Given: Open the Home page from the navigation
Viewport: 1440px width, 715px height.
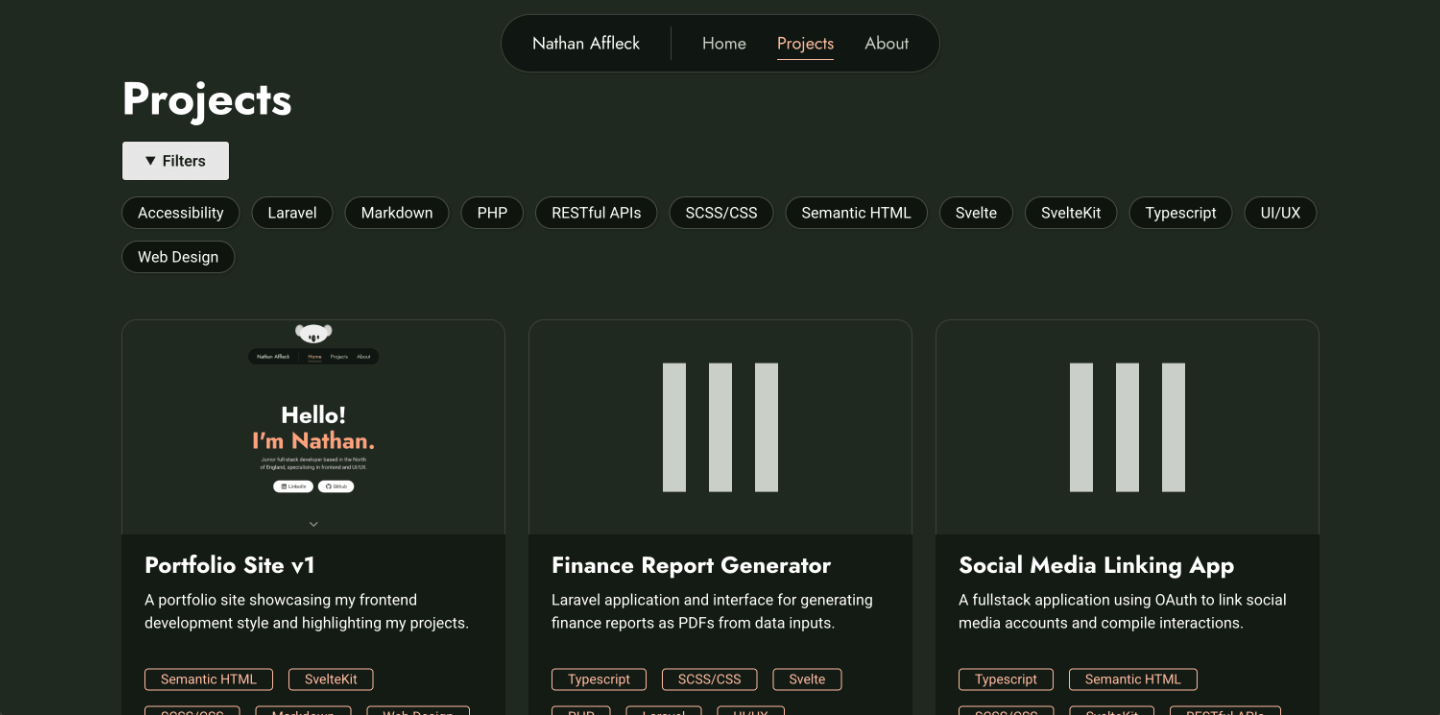Looking at the screenshot, I should [724, 43].
